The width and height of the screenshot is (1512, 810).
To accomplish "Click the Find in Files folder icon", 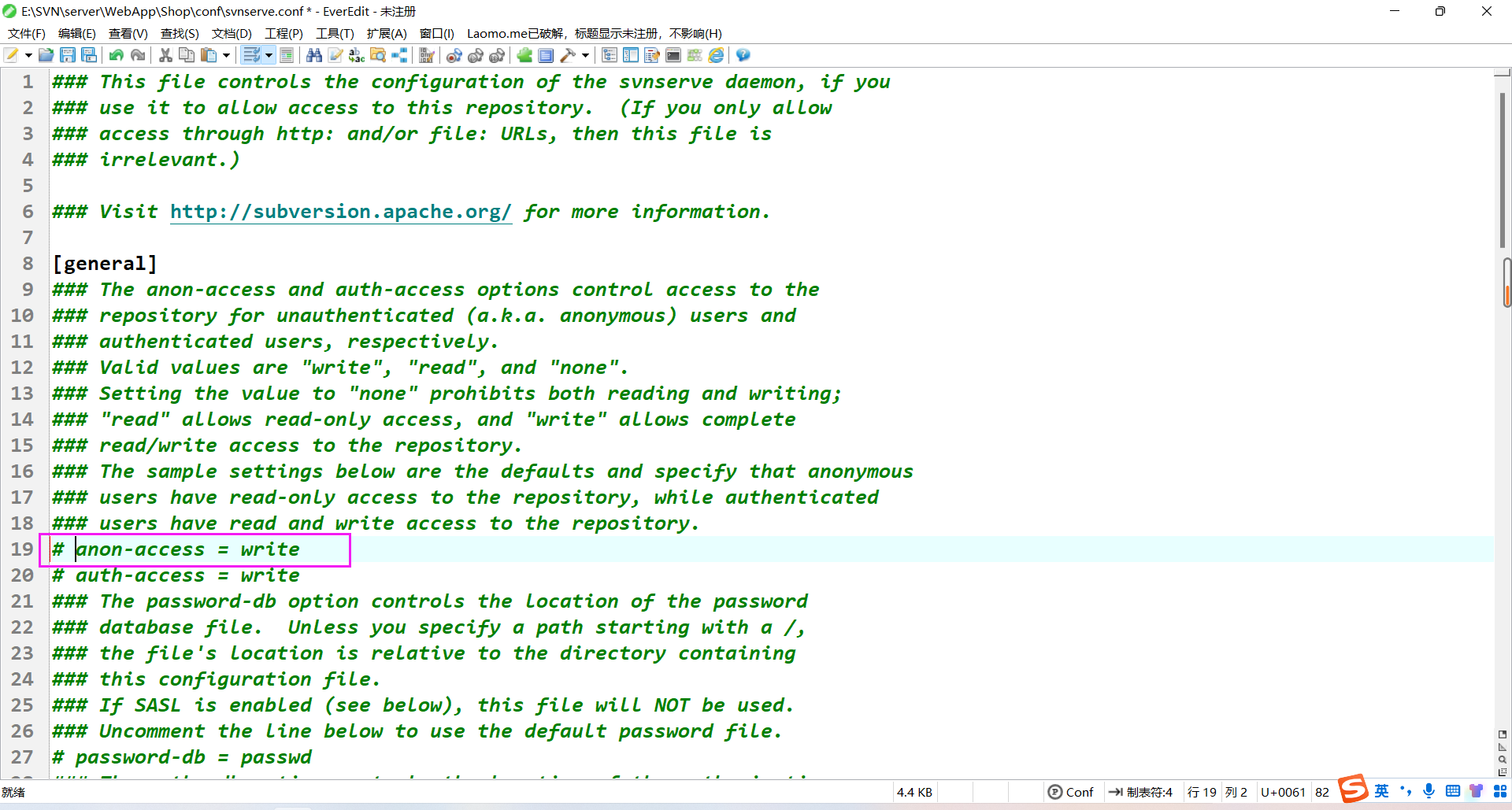I will click(x=378, y=55).
